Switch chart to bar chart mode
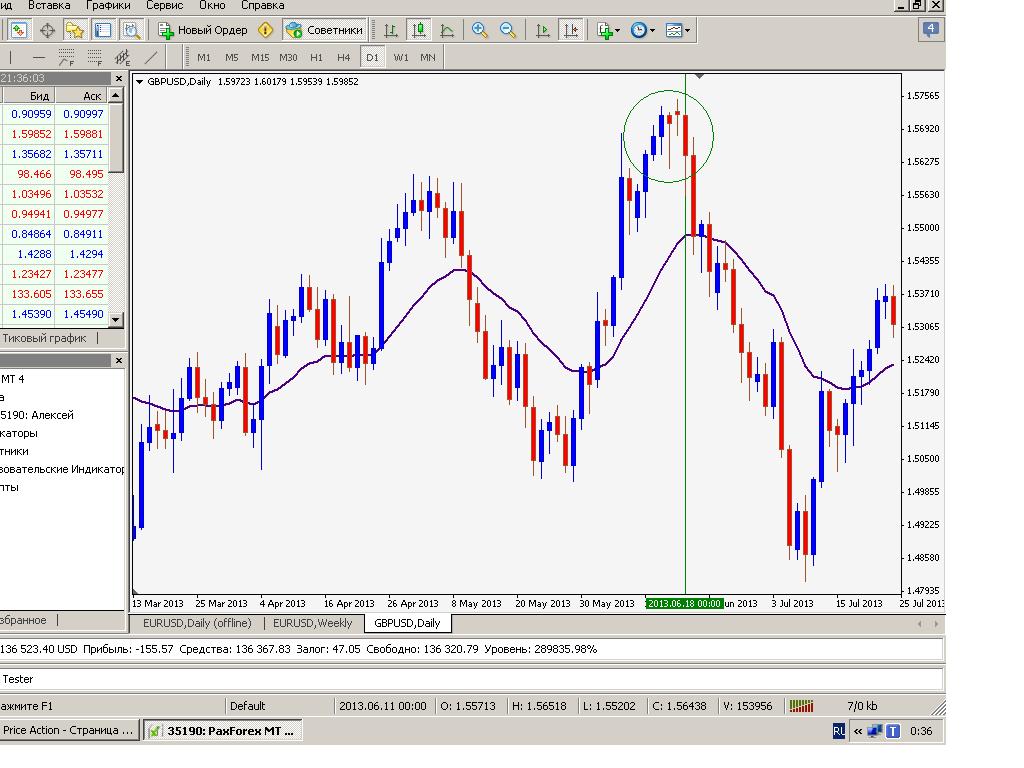This screenshot has width=1024, height=768. (391, 30)
